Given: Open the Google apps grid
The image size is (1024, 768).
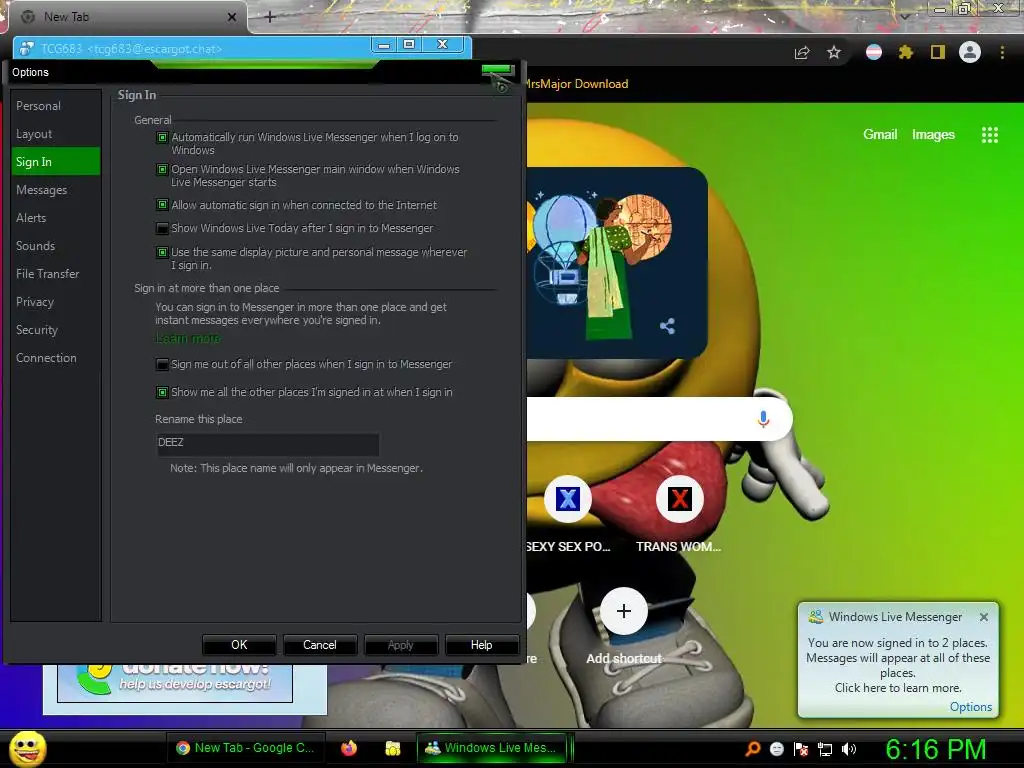Looking at the screenshot, I should tap(990, 135).
